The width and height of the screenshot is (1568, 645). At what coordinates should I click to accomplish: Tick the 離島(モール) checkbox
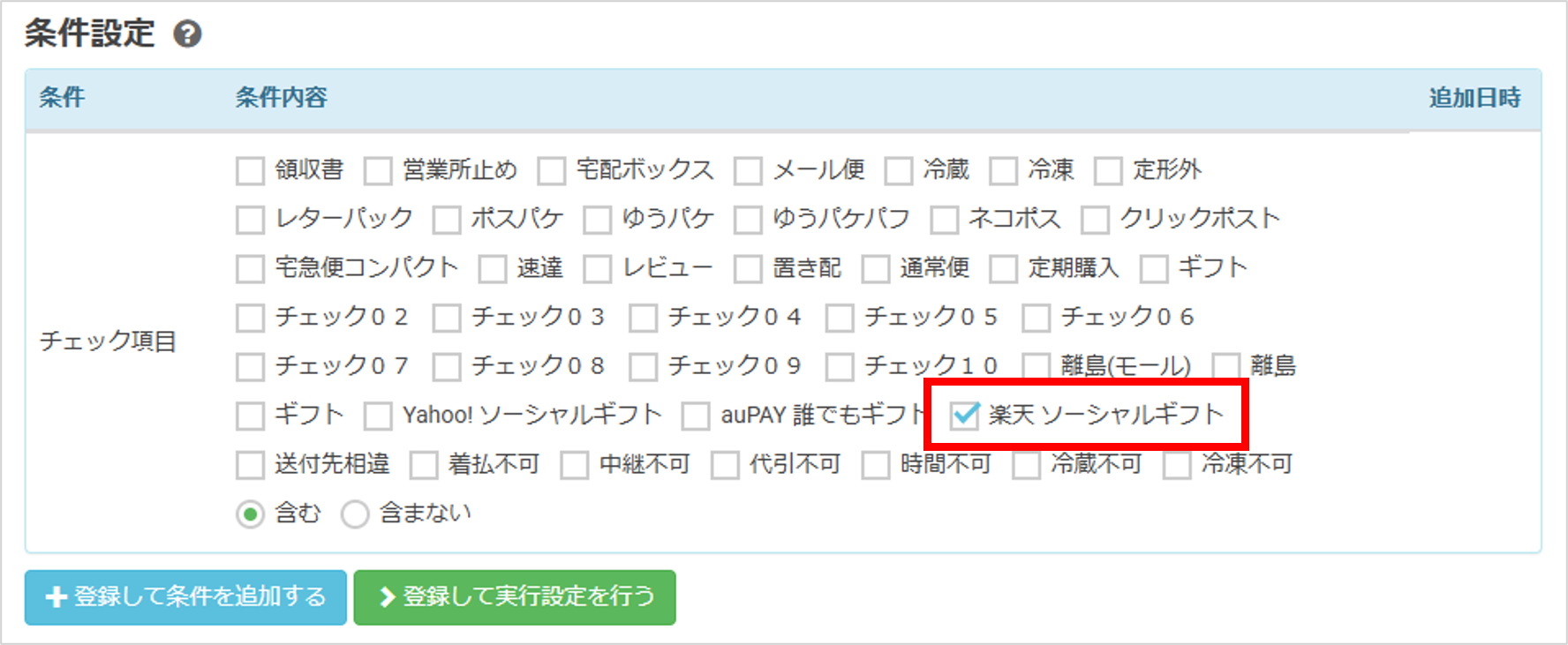coord(1036,366)
